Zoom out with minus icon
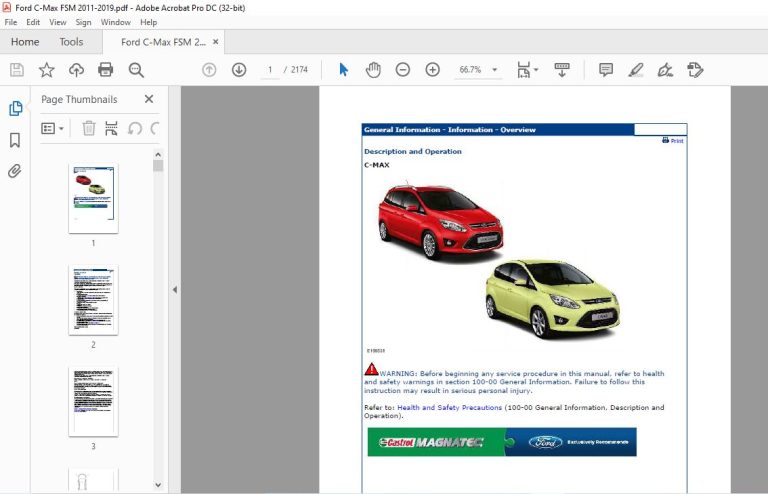The image size is (768, 494). (403, 70)
